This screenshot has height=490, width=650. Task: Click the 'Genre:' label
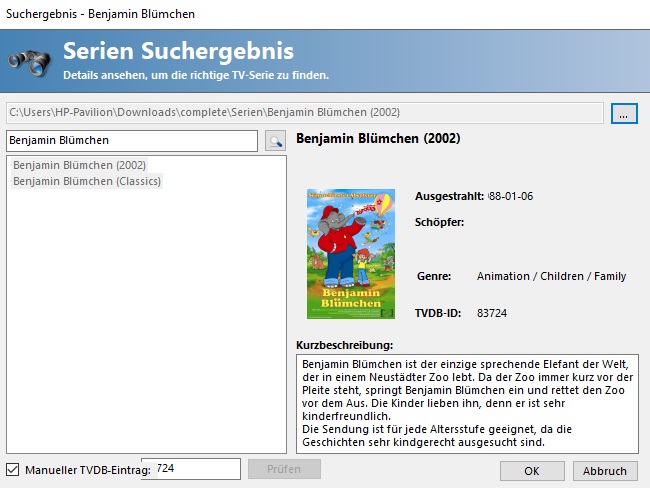[x=434, y=276]
